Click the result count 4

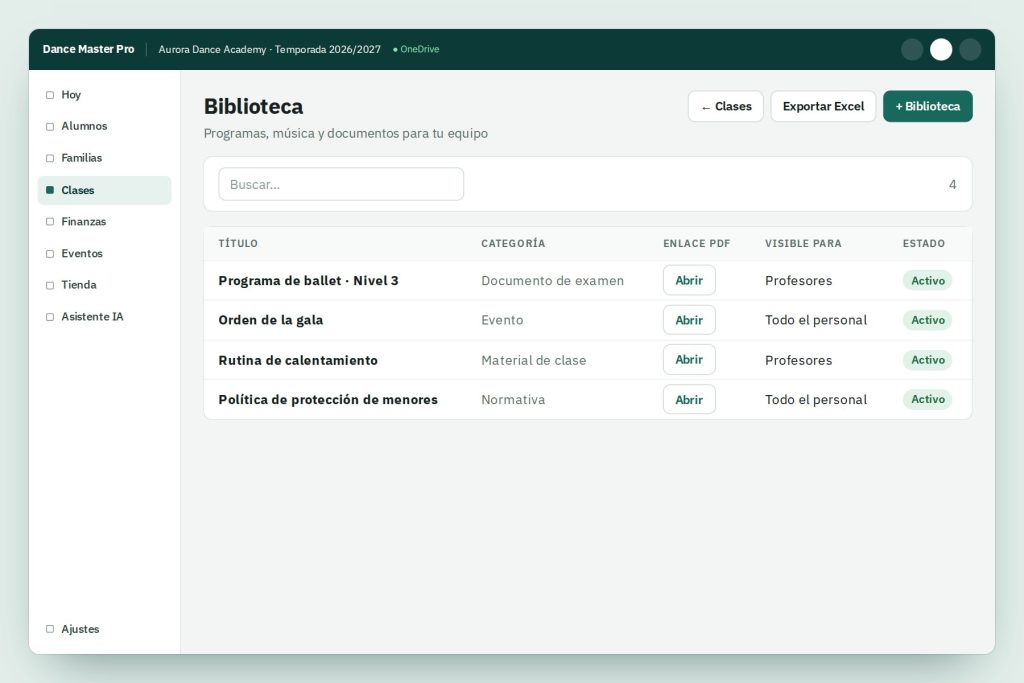click(952, 185)
